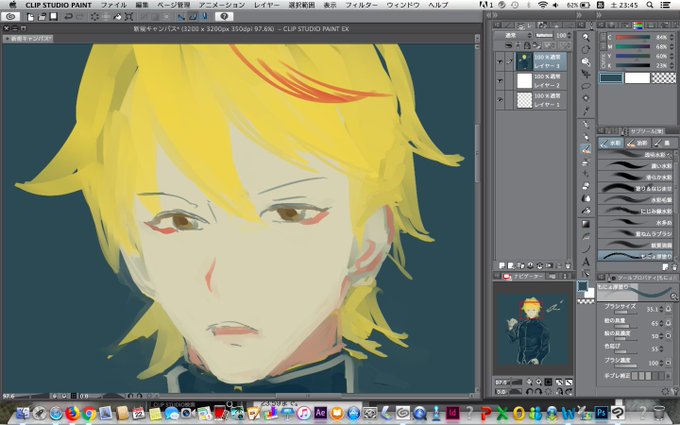
Task: Click new raster layer icon in layer panel
Action: click(502, 265)
